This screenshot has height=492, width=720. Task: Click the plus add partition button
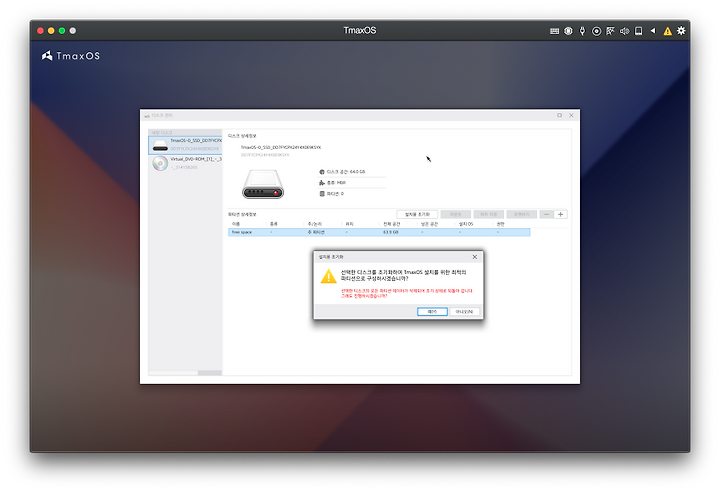(560, 215)
